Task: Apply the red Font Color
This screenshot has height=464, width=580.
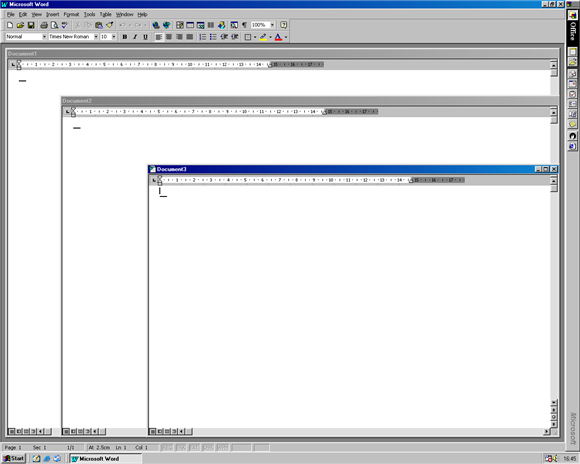Action: coord(279,37)
